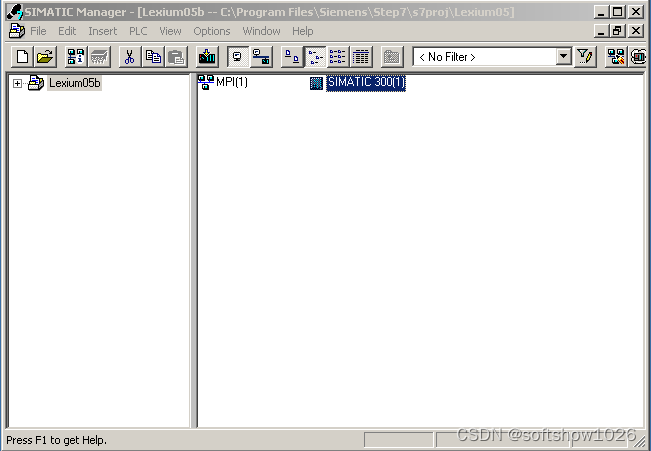Select the SIMATIC 300(1) station label
Viewport: 651px width, 451px height.
click(366, 82)
